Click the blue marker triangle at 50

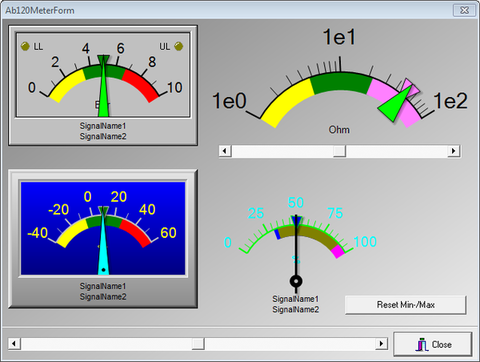point(296,220)
